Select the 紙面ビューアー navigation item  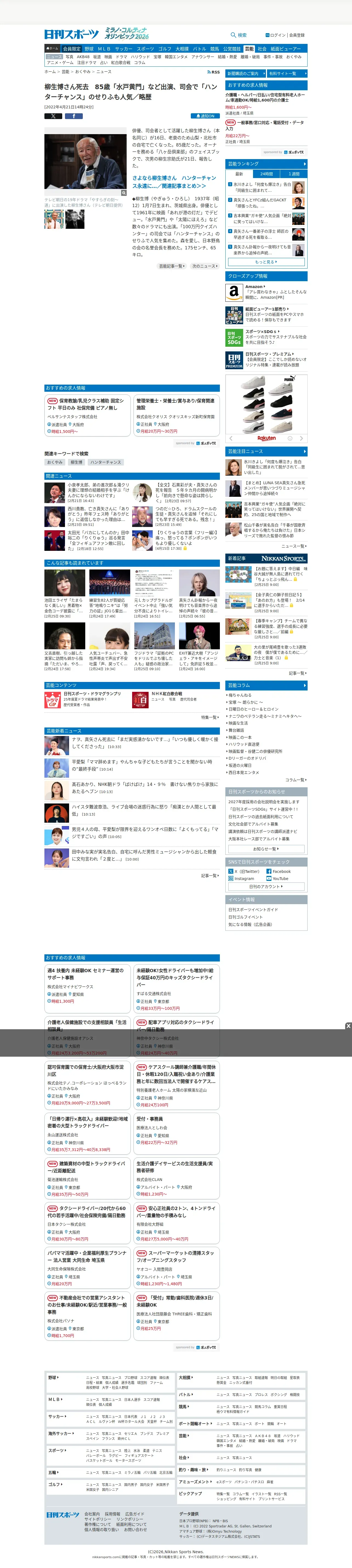pos(286,49)
